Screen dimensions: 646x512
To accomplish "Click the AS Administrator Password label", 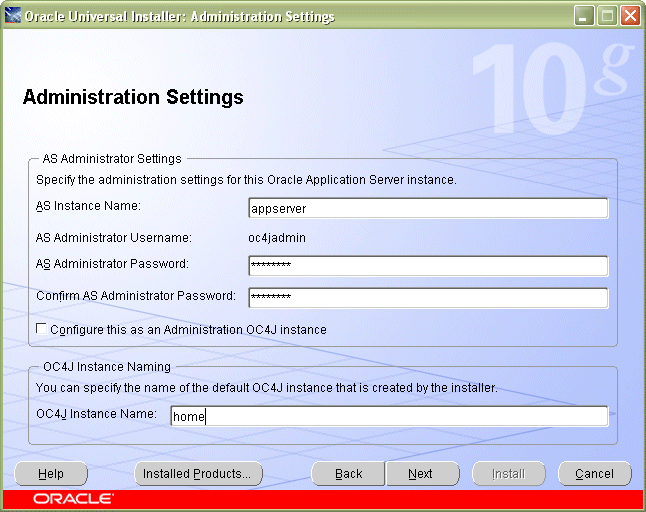I will [112, 264].
